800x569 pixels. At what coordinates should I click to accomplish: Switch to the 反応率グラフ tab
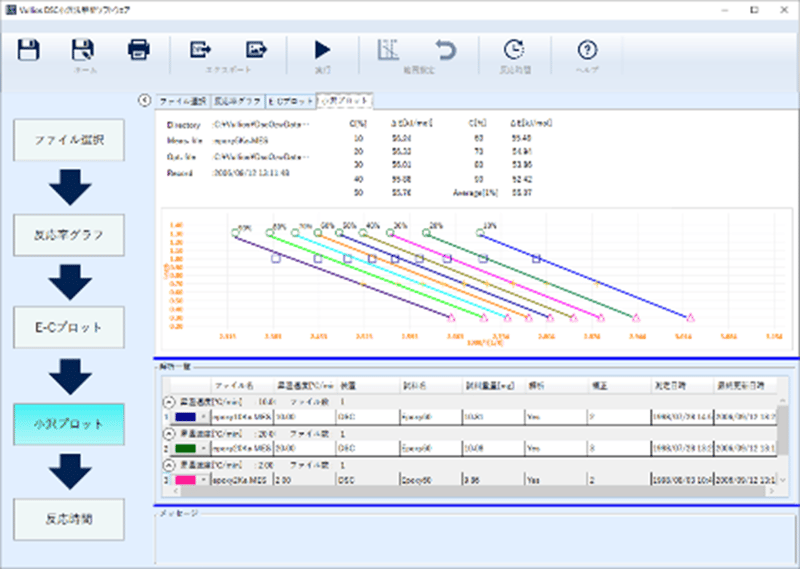tap(238, 102)
